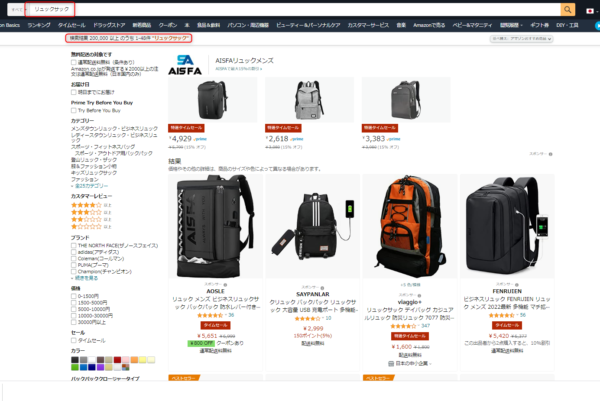Viewport: 600px width, 401px height.
Task: Open 登山リュック・ザック category
Action: click(x=94, y=160)
